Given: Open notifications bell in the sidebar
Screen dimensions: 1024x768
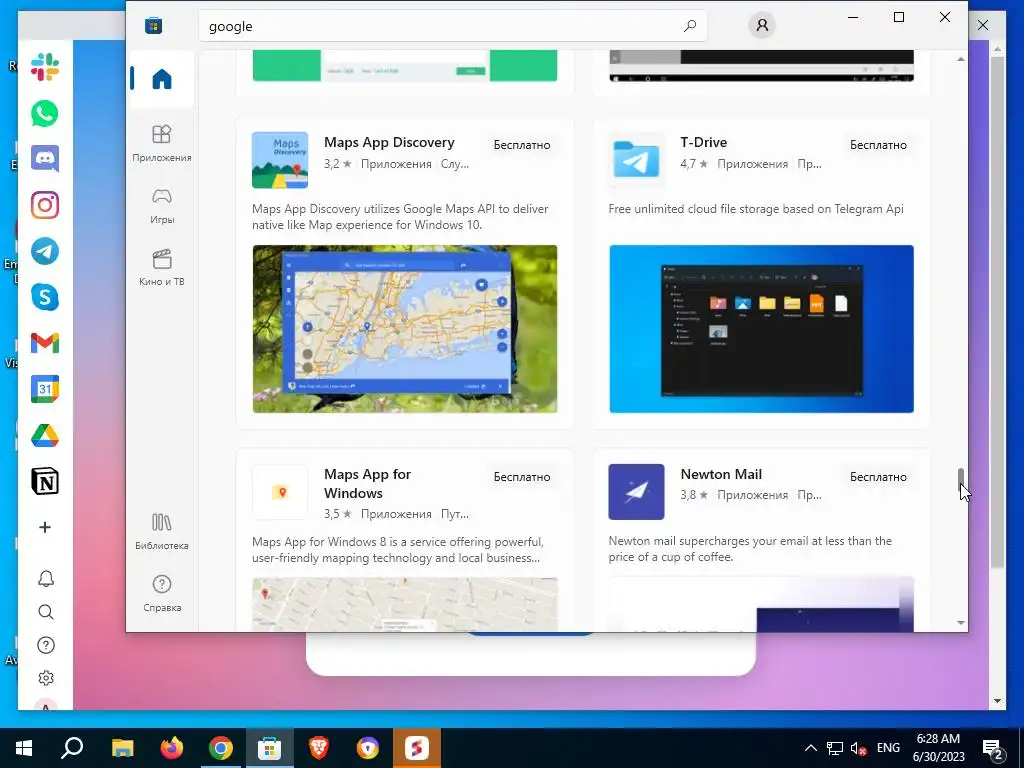Looking at the screenshot, I should pyautogui.click(x=46, y=579).
